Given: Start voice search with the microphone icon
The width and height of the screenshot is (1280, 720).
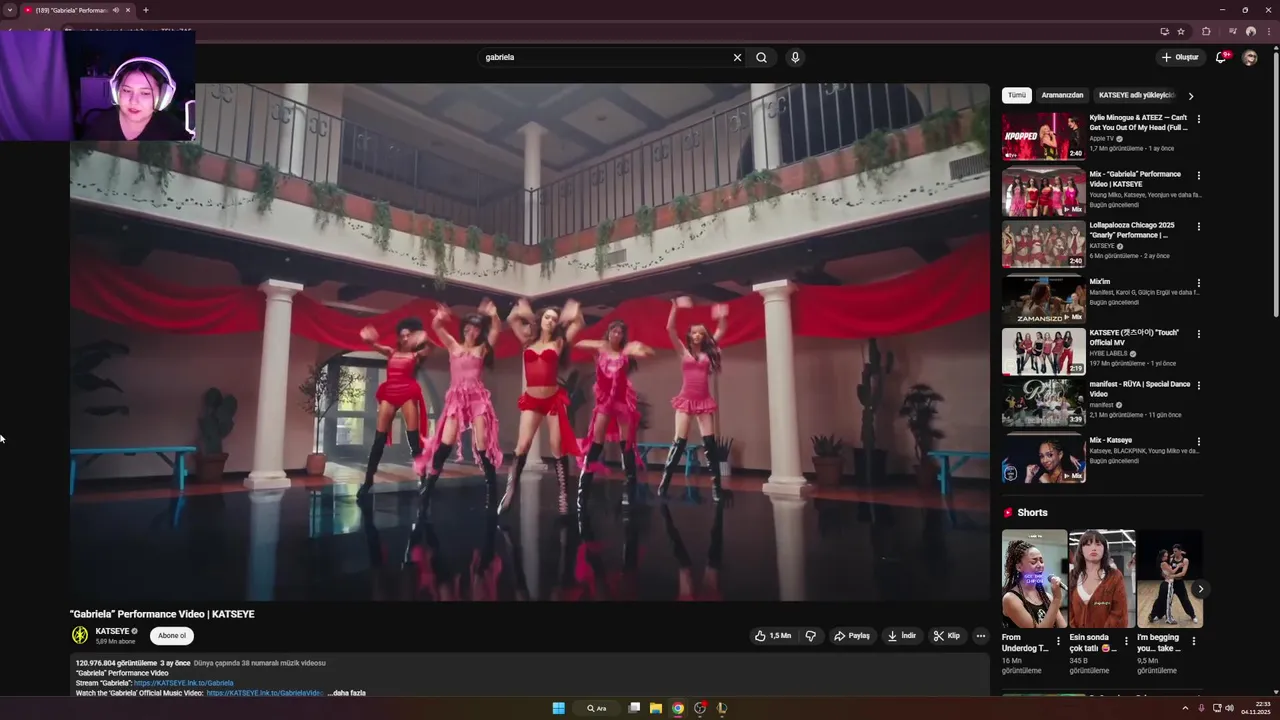Looking at the screenshot, I should click(795, 57).
